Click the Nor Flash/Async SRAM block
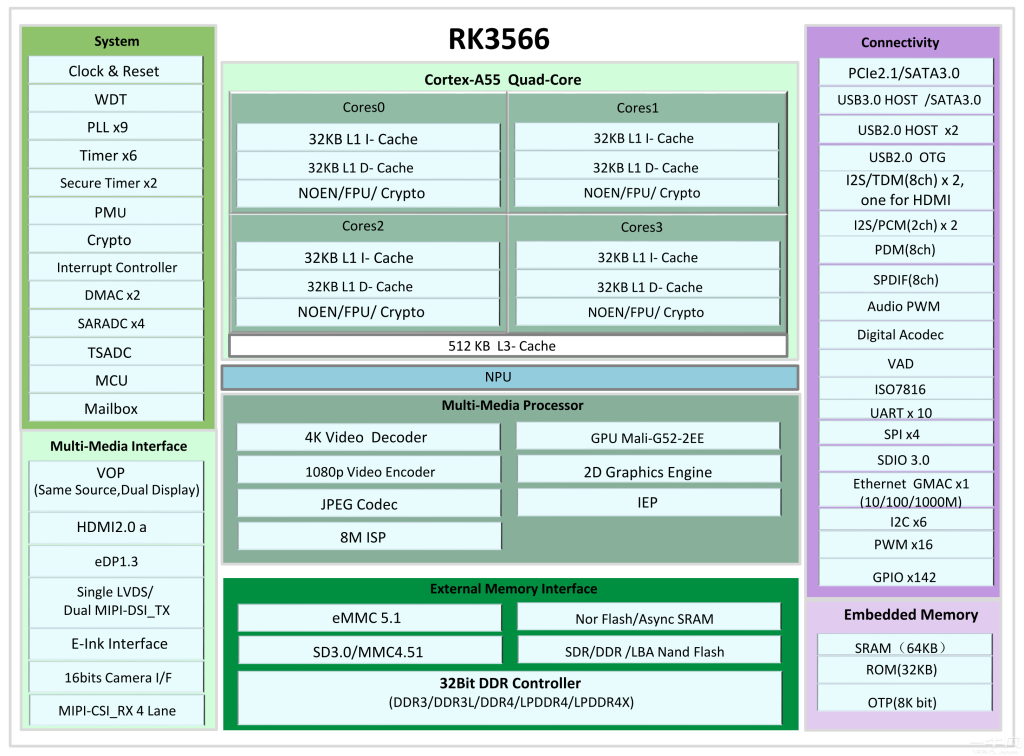The width and height of the screenshot is (1024, 756). point(648,618)
